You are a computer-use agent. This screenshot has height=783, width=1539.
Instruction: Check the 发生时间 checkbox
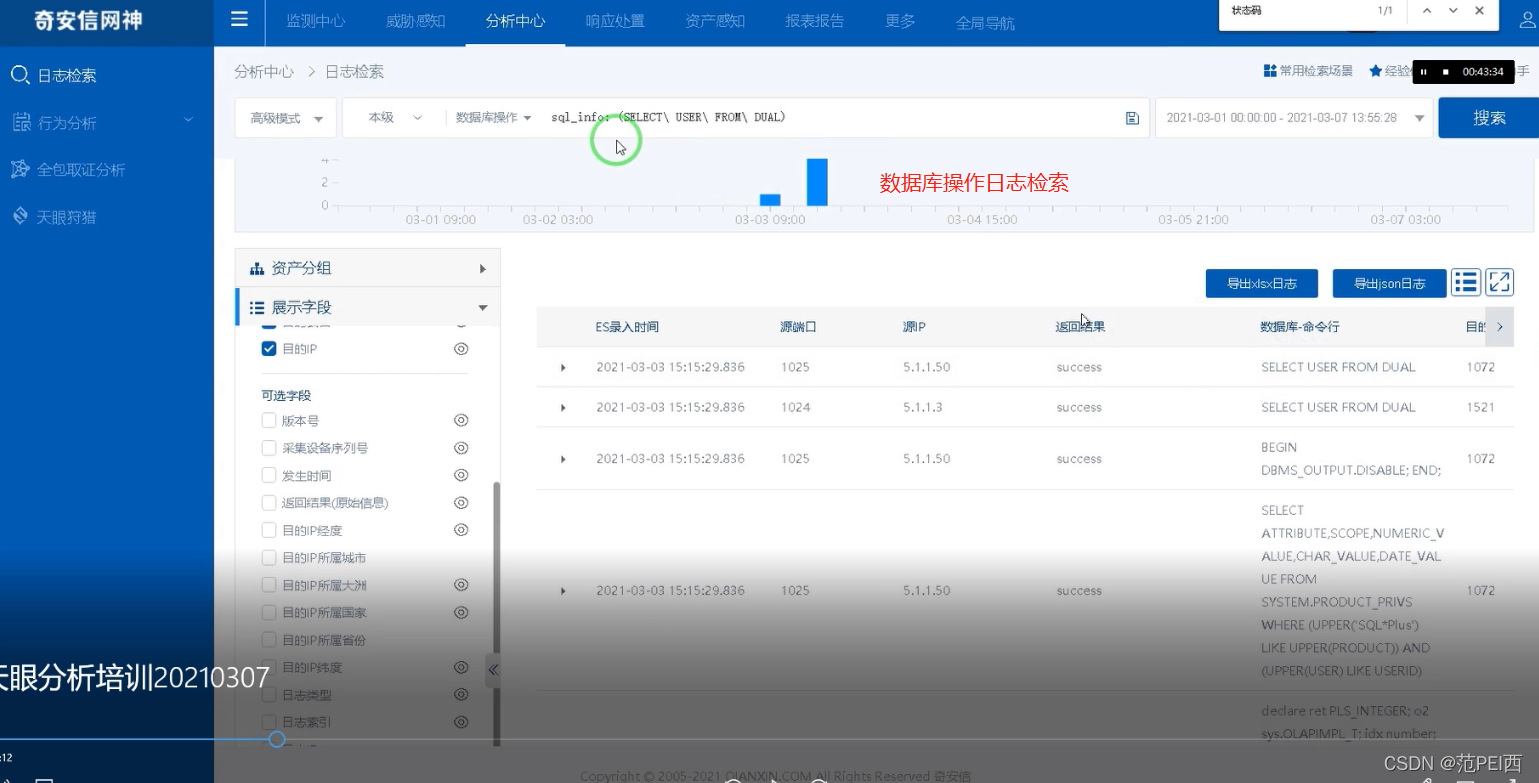click(x=269, y=476)
